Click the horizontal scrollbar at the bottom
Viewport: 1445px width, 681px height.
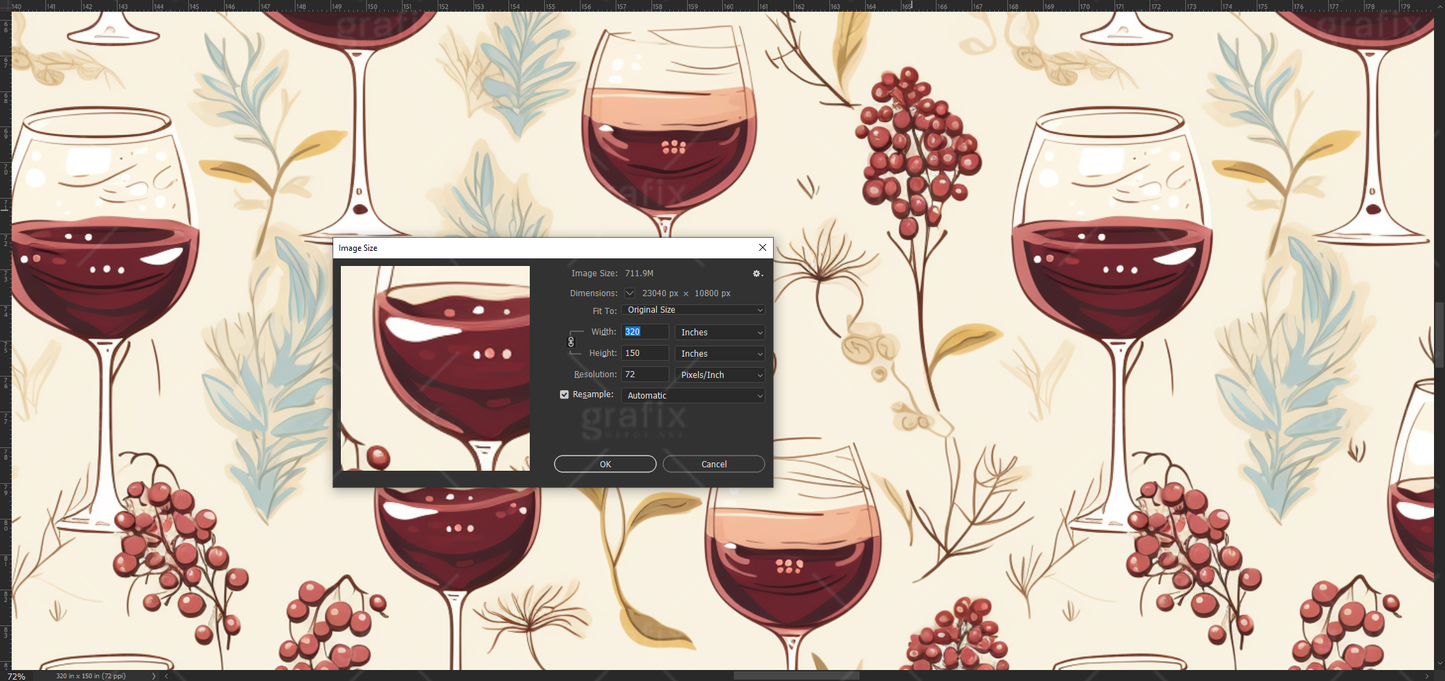tap(795, 676)
